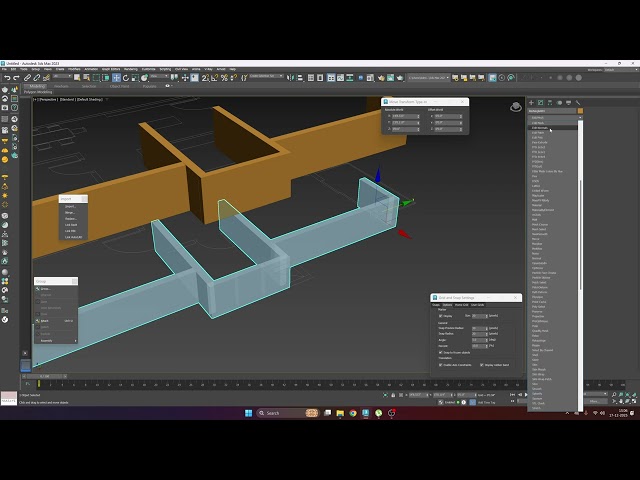Click the ViewCube in the viewport
This screenshot has width=640, height=480.
coord(516,107)
